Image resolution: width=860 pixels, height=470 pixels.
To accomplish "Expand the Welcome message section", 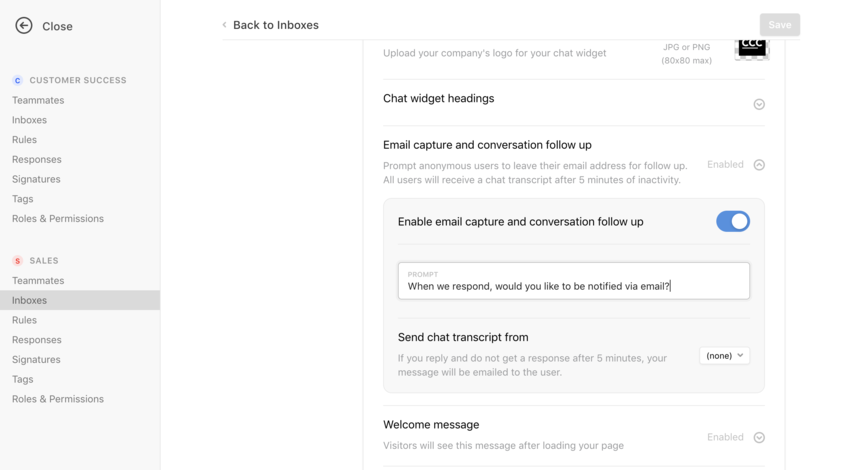I will click(759, 437).
